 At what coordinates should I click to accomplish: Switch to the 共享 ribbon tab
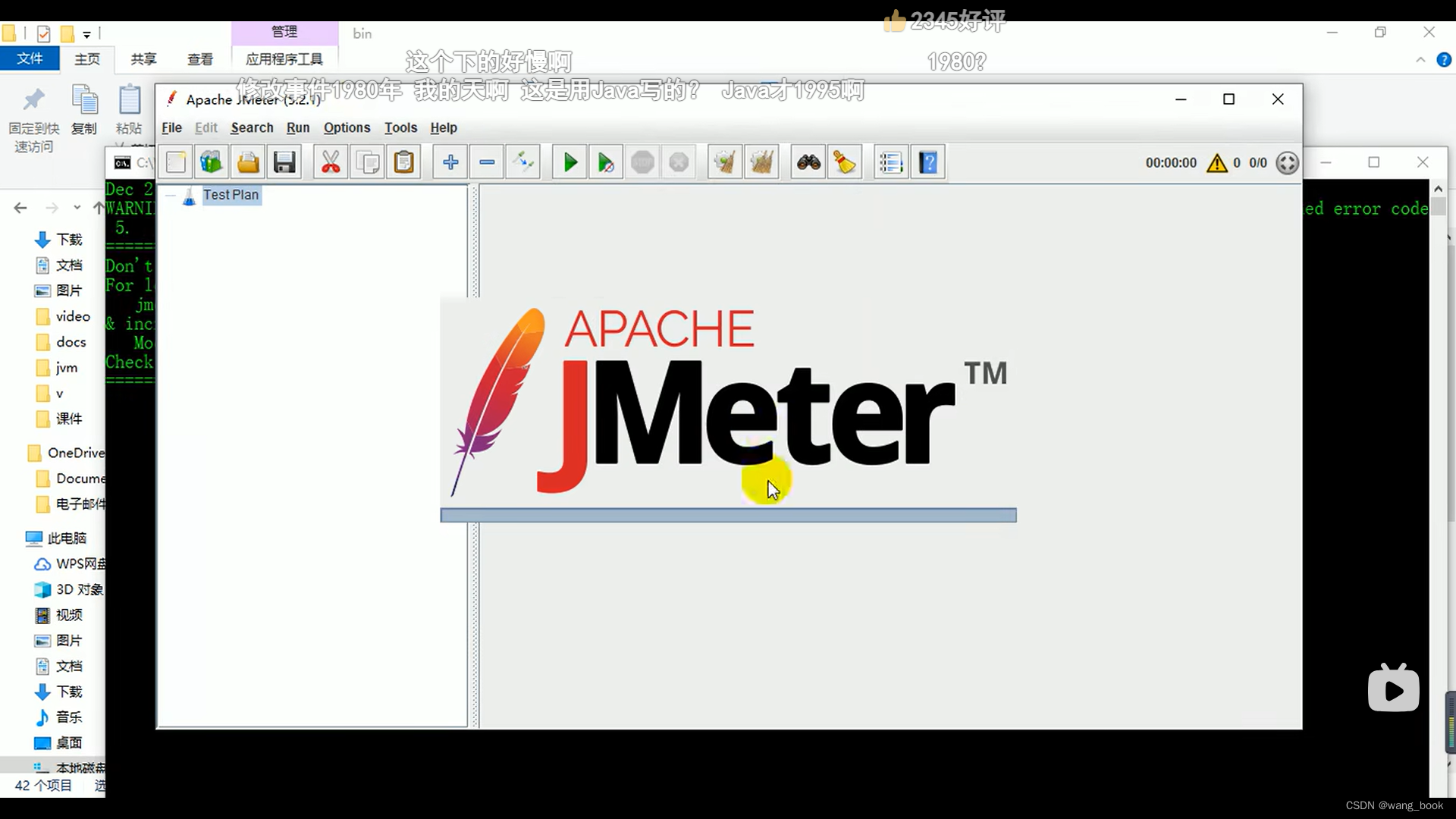click(143, 58)
